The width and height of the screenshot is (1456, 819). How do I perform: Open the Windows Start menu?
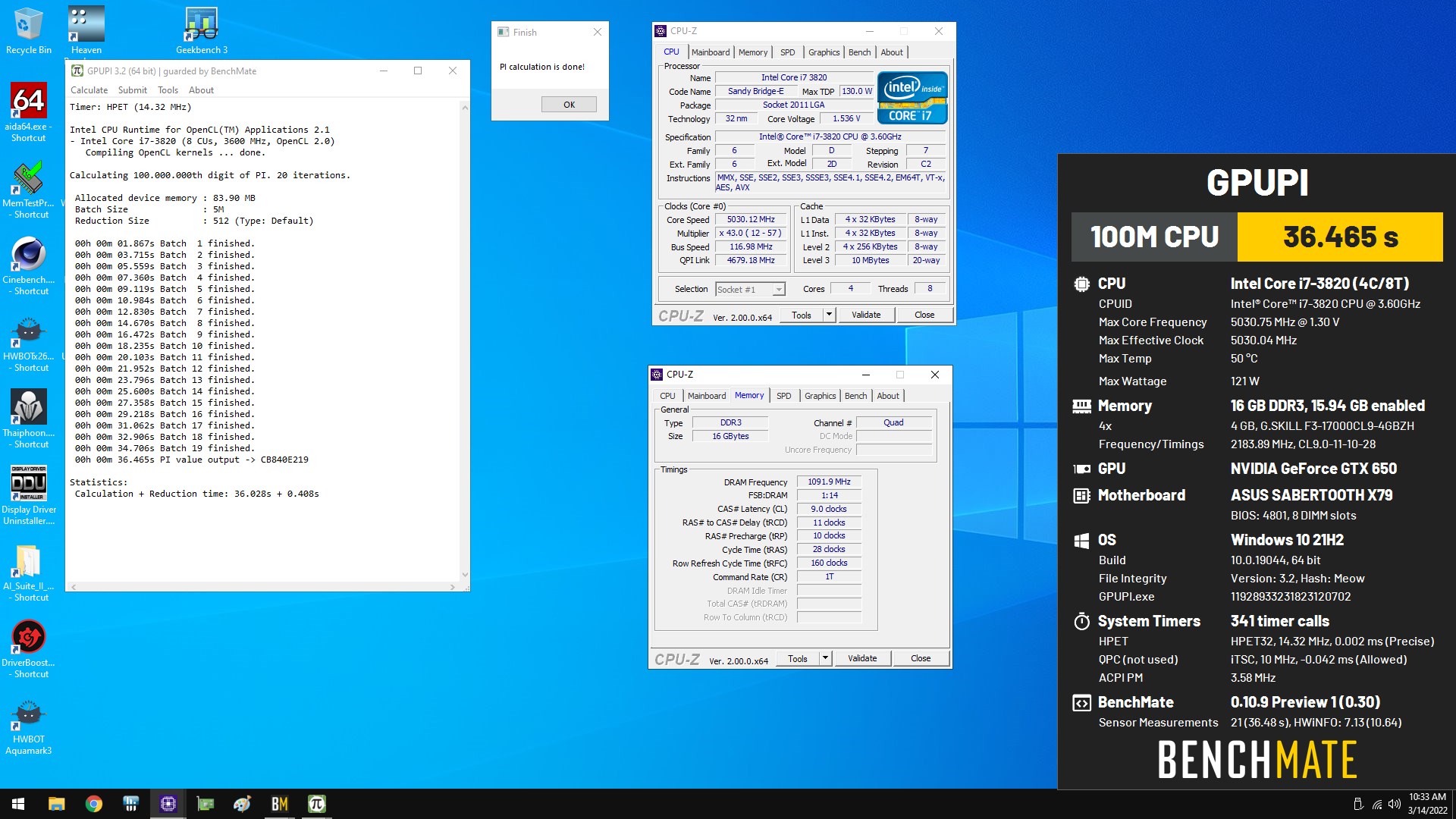(18, 804)
